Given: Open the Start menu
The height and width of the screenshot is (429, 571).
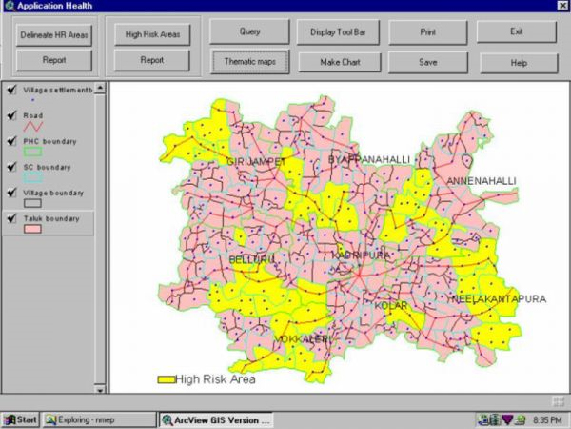Looking at the screenshot, I should tap(20, 420).
